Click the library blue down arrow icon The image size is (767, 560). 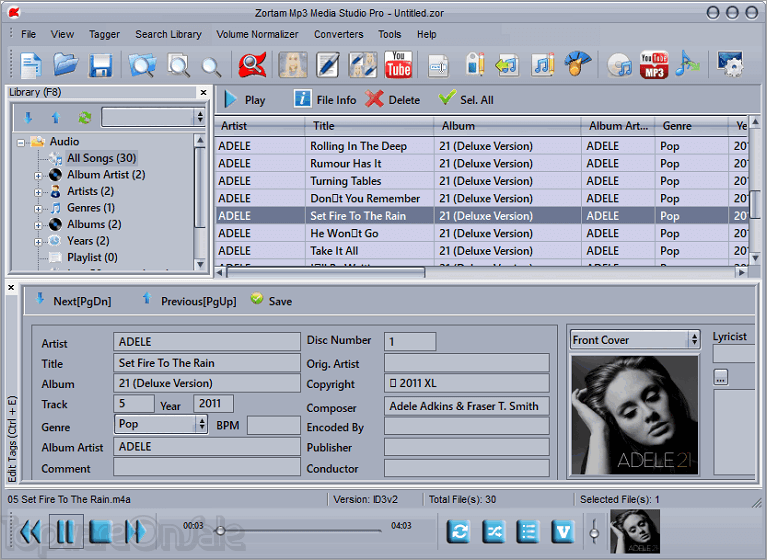(x=28, y=117)
